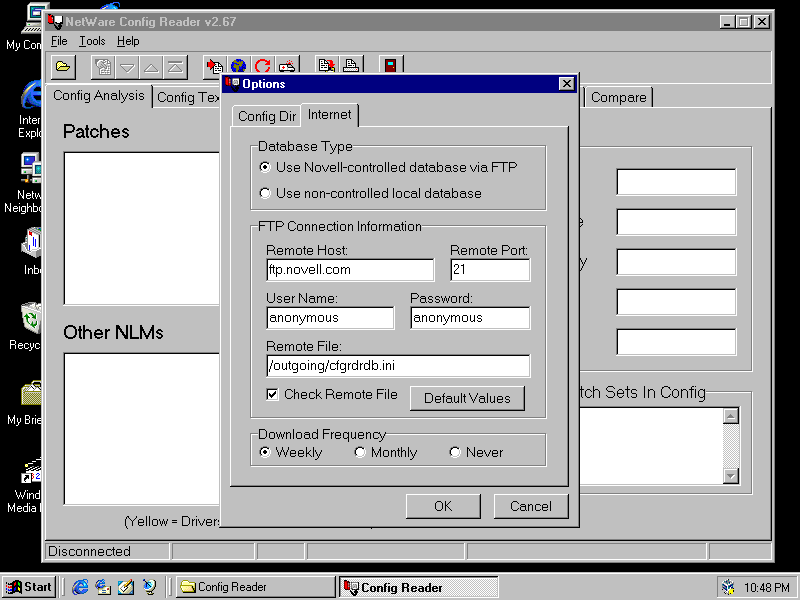Open the Config Analysis tab

99,95
